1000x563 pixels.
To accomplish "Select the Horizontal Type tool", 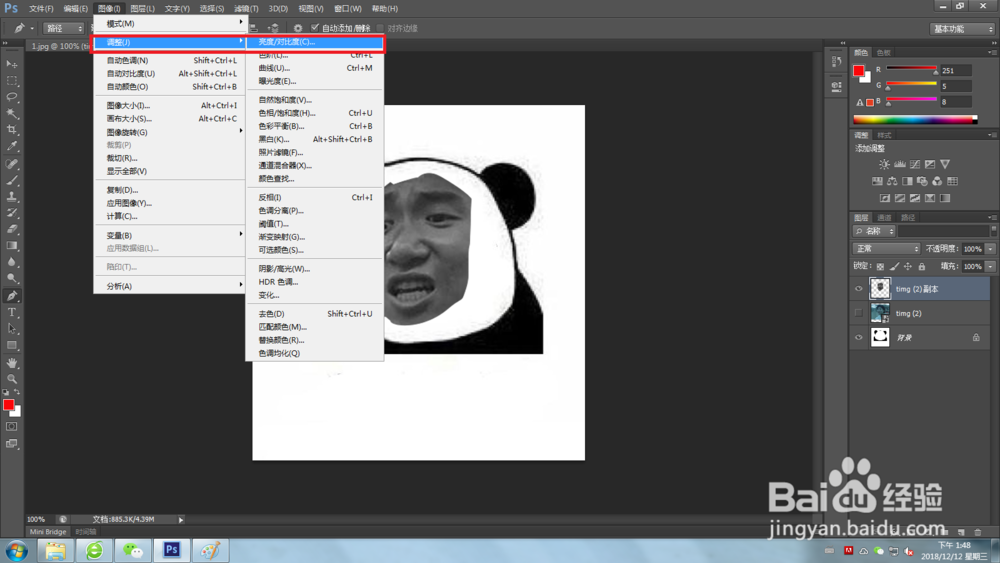I will [11, 312].
